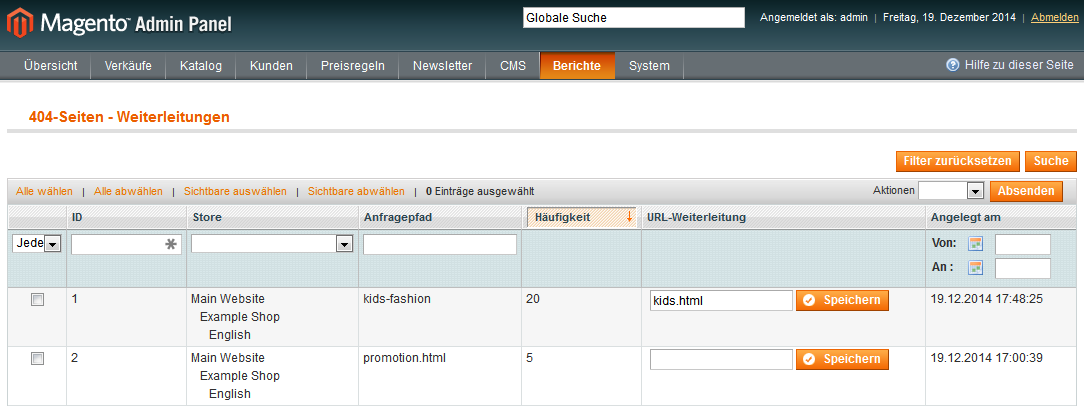
Task: Click Speichern for the promotion.html row
Action: (x=842, y=359)
